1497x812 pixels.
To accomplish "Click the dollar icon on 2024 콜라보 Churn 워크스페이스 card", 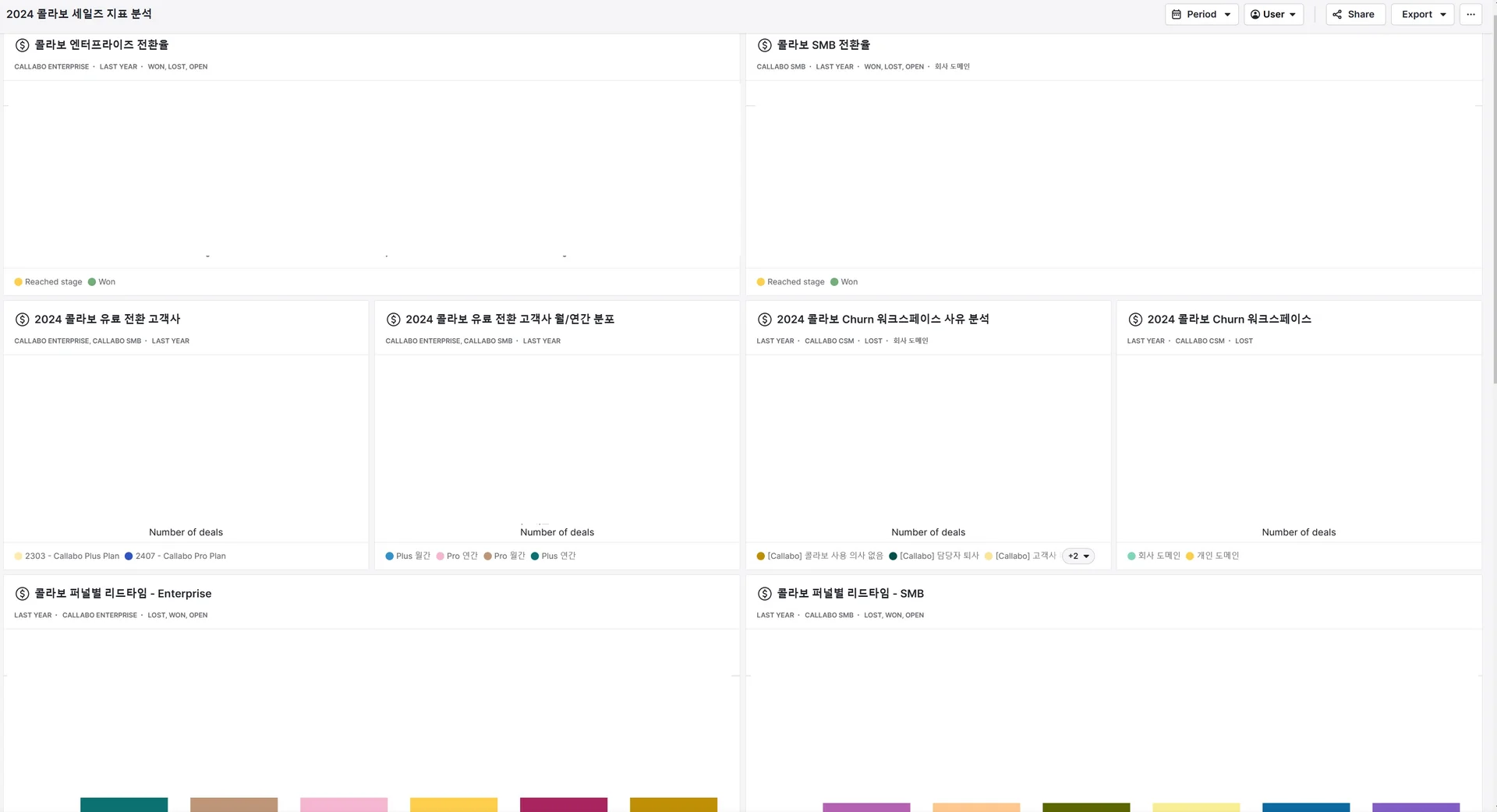I will (1134, 319).
